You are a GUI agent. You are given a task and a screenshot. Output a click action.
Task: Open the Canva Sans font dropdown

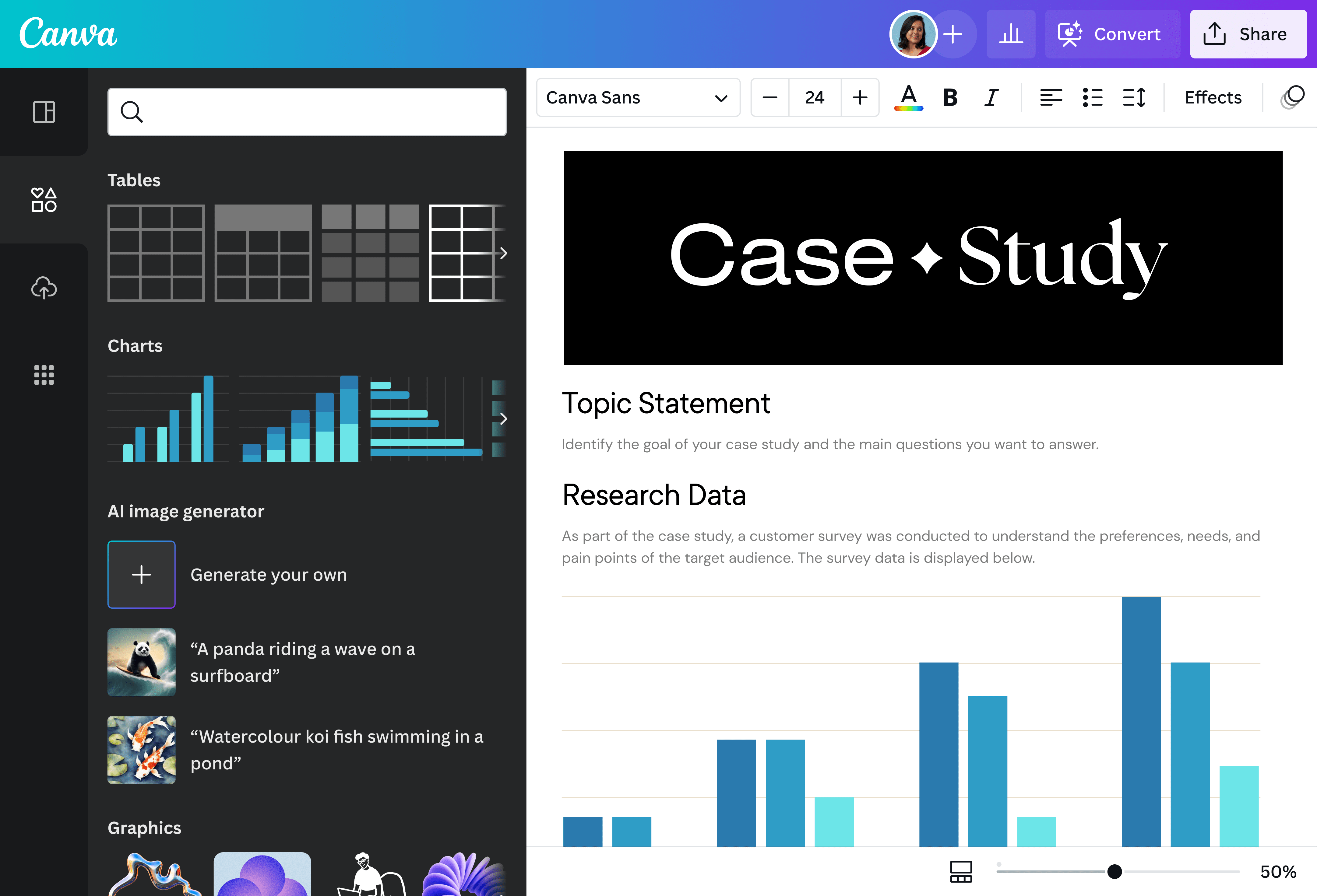(x=638, y=97)
